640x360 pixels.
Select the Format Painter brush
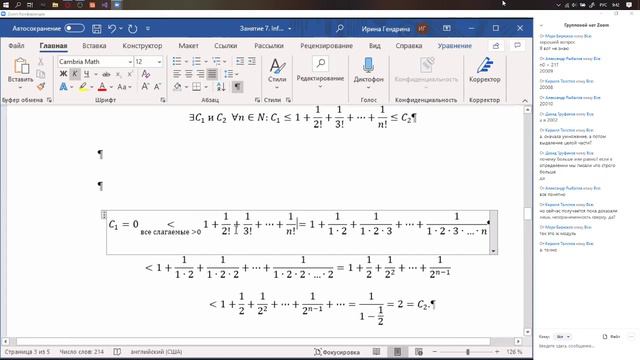coord(40,87)
